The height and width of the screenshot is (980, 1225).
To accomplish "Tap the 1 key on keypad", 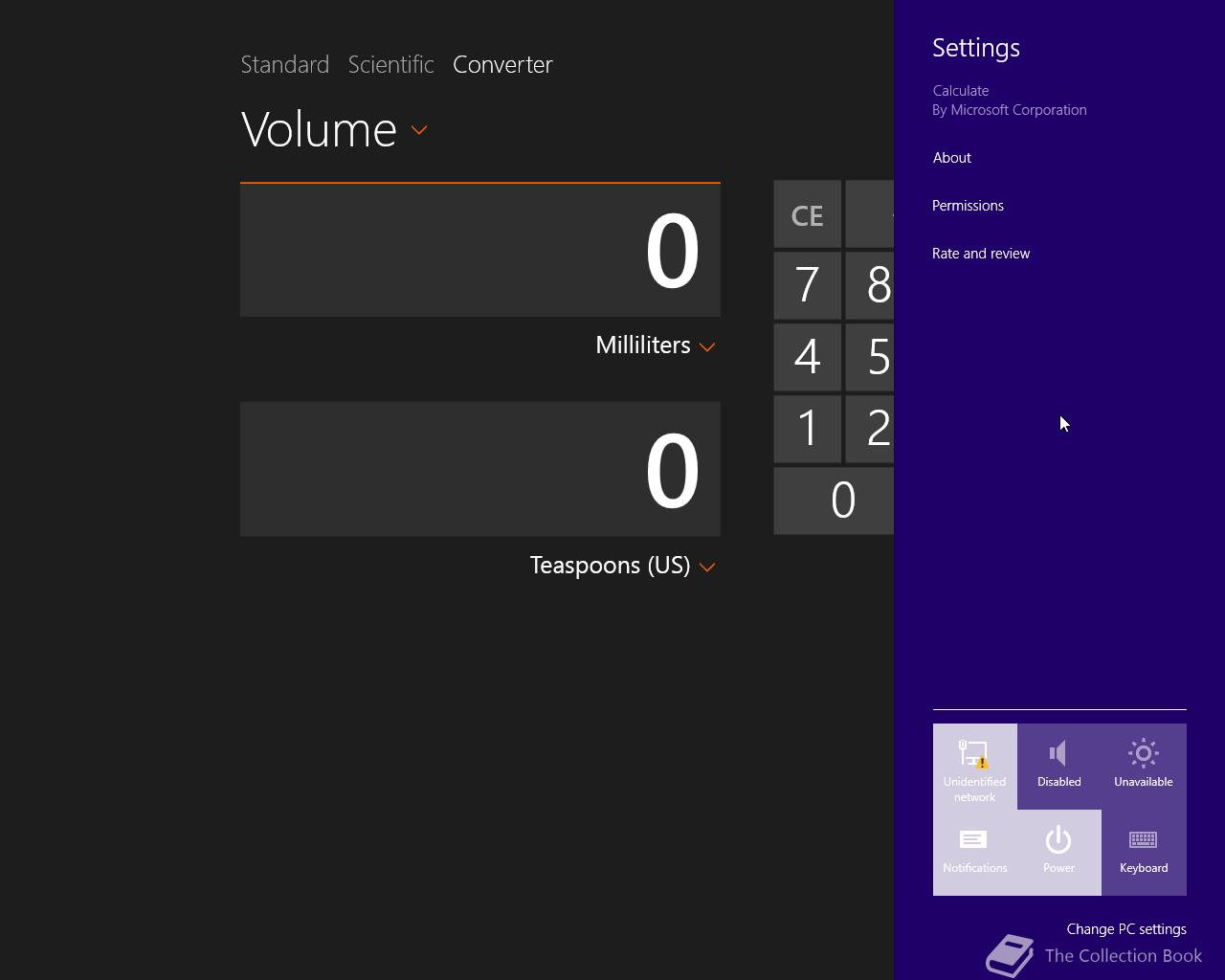I will tap(807, 429).
